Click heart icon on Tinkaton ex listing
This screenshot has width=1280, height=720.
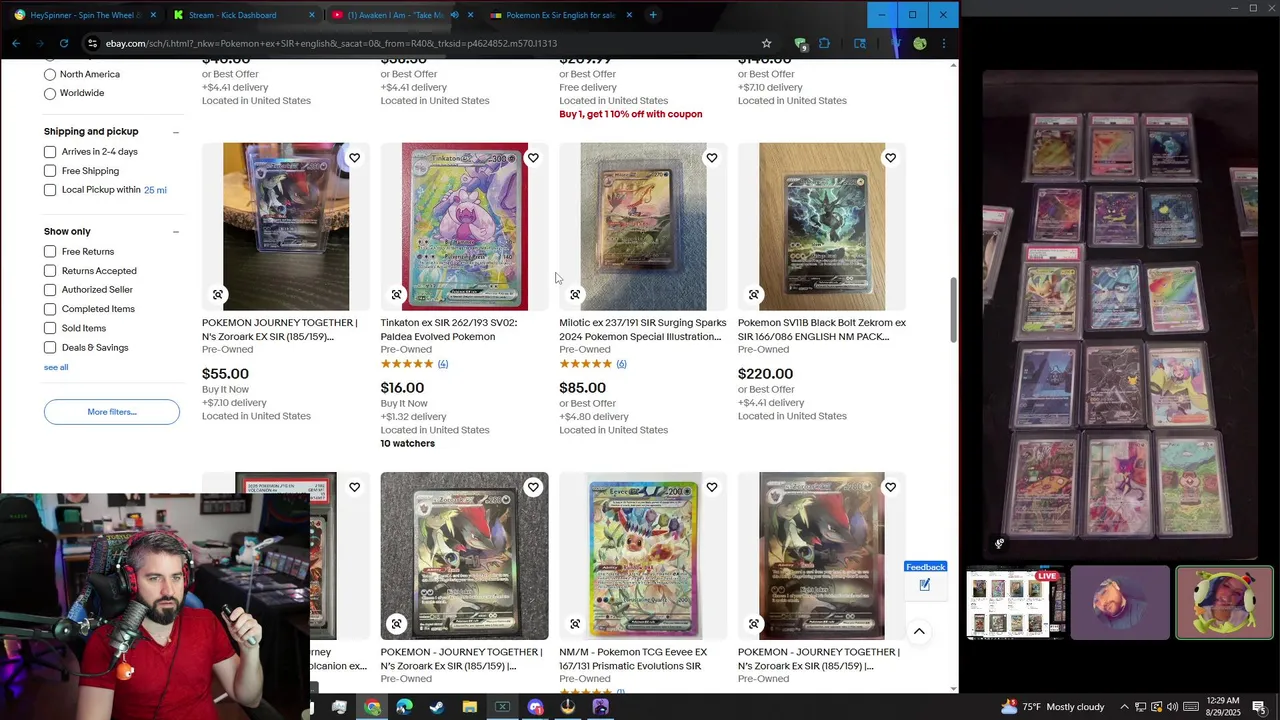pos(533,158)
